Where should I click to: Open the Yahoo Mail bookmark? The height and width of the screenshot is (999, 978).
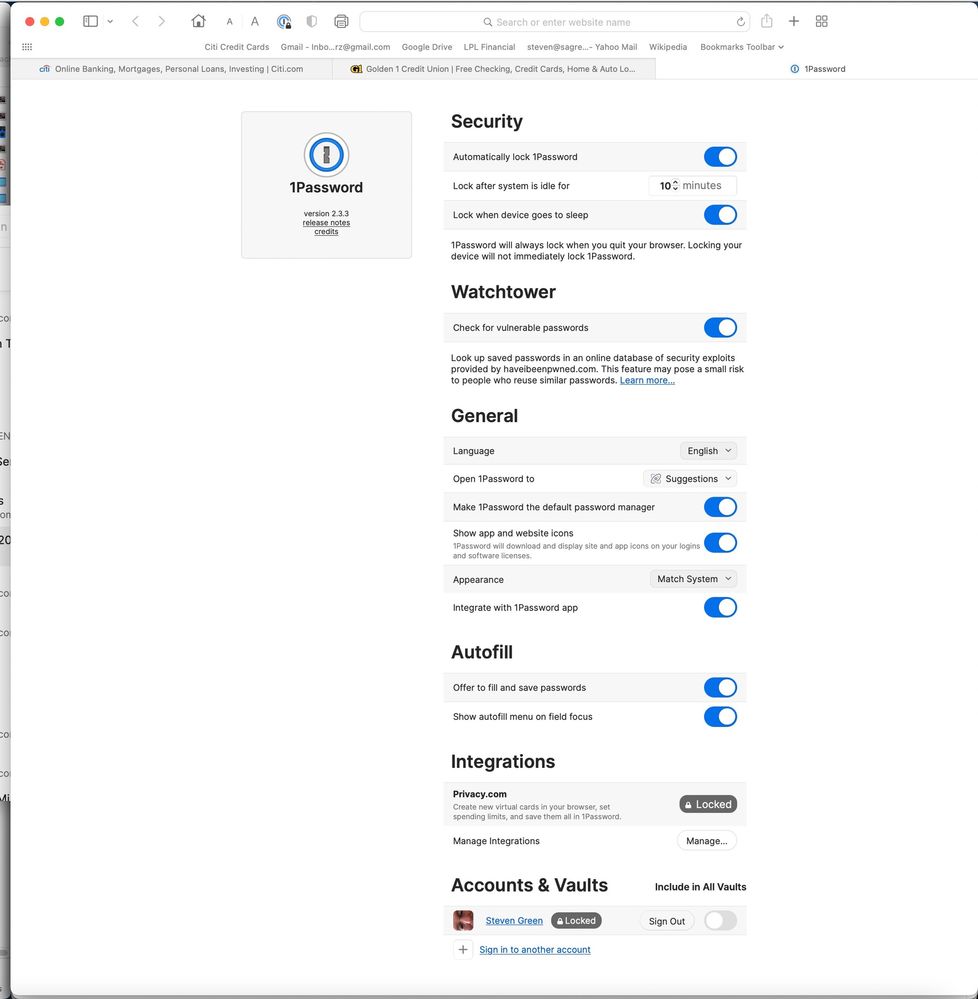(x=582, y=47)
